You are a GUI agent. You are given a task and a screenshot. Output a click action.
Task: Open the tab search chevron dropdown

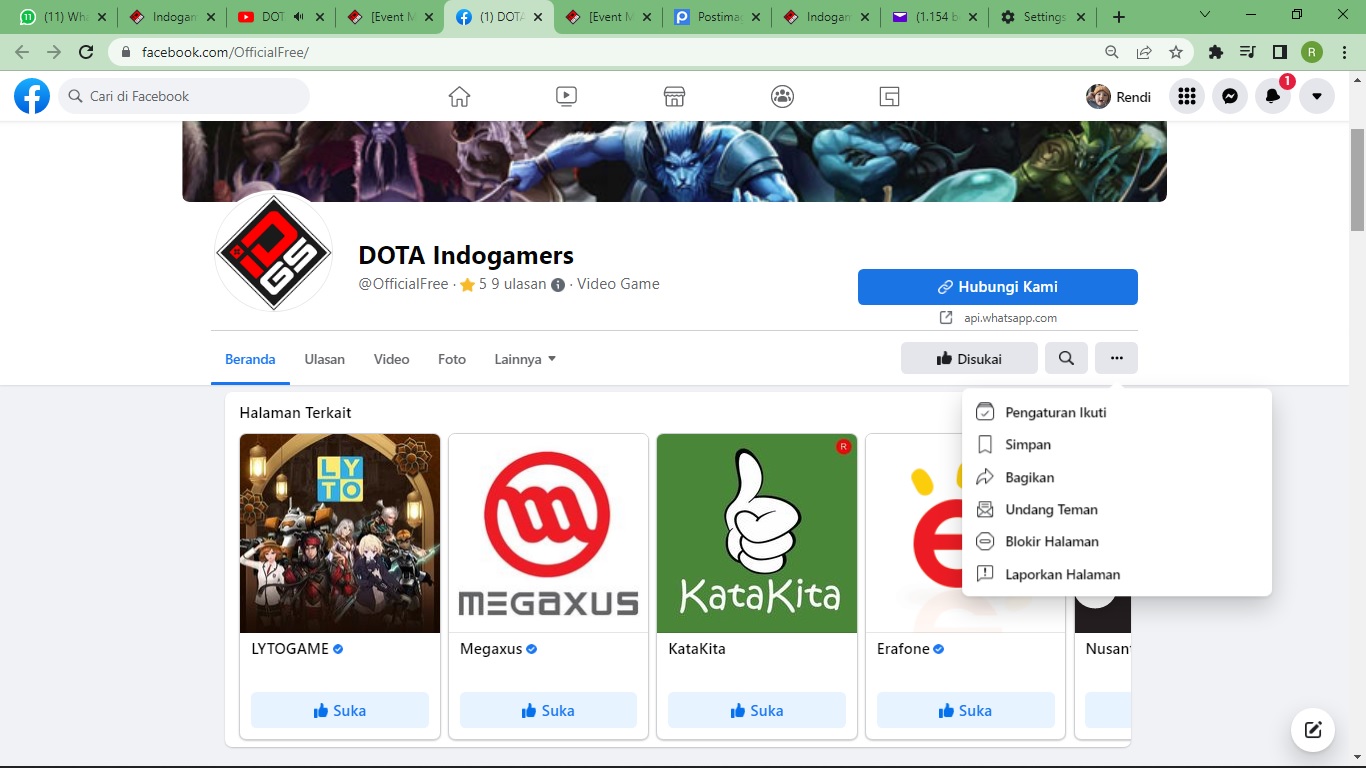tap(1205, 15)
